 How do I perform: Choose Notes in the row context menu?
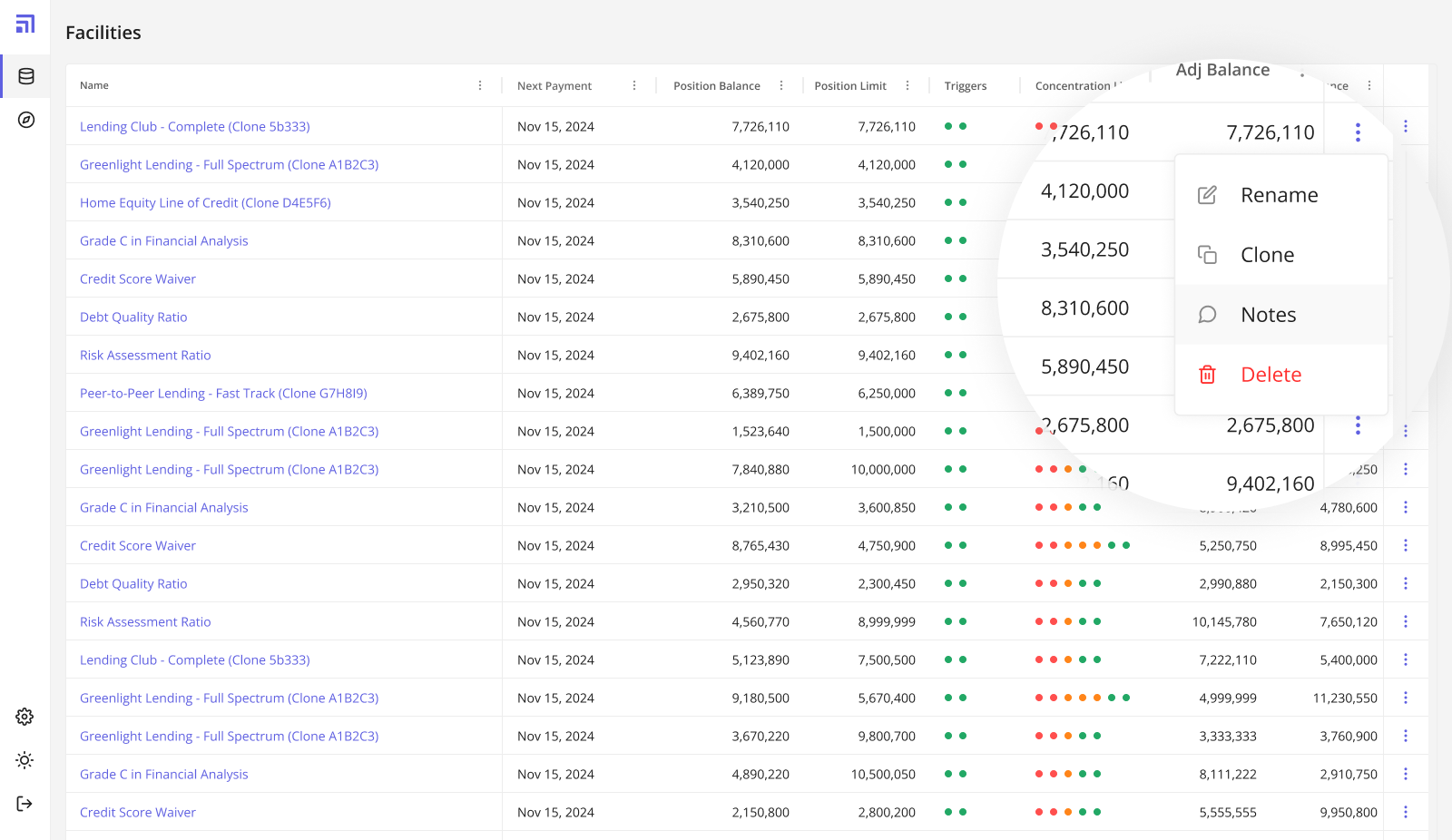[1268, 315]
